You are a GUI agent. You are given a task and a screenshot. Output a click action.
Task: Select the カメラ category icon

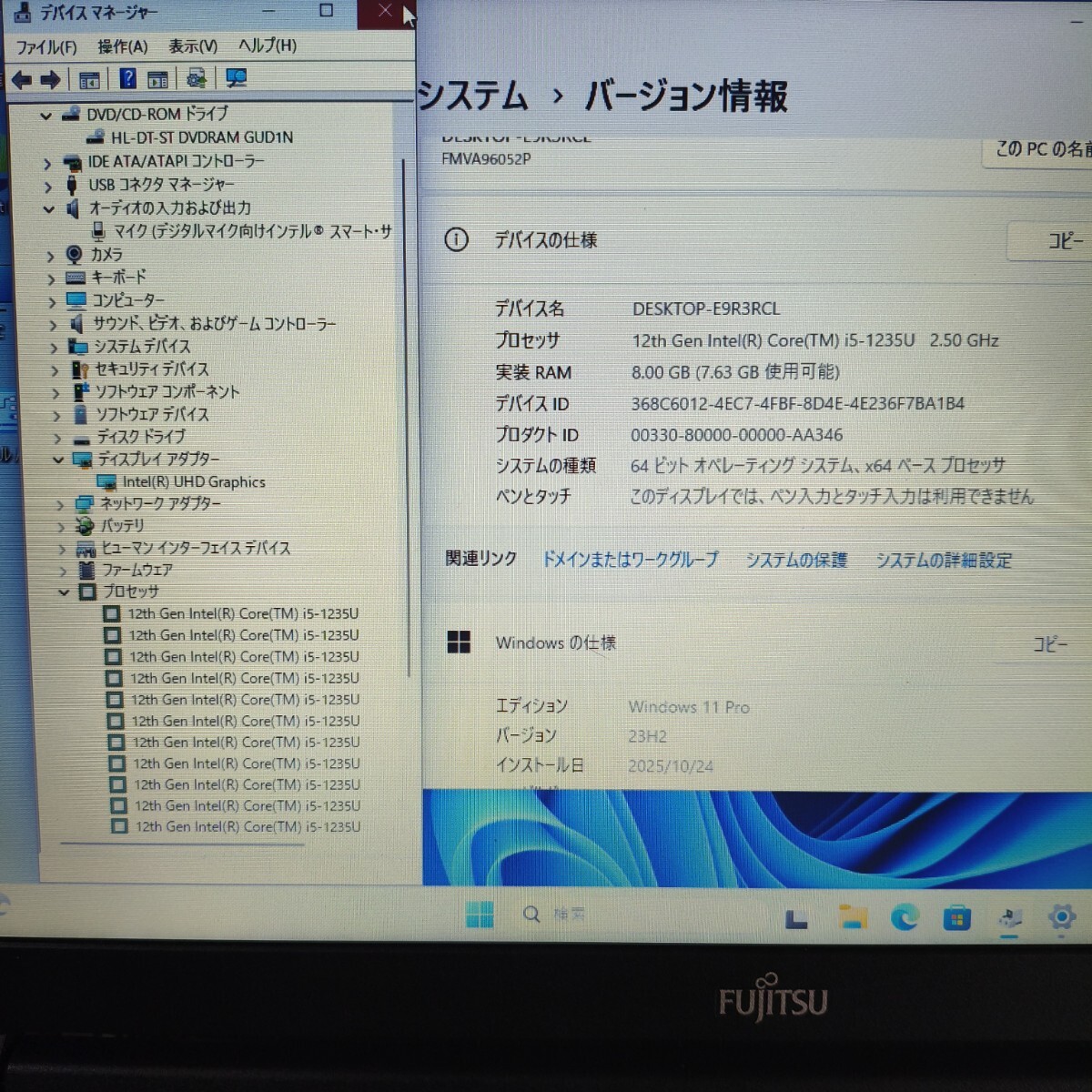click(x=75, y=255)
